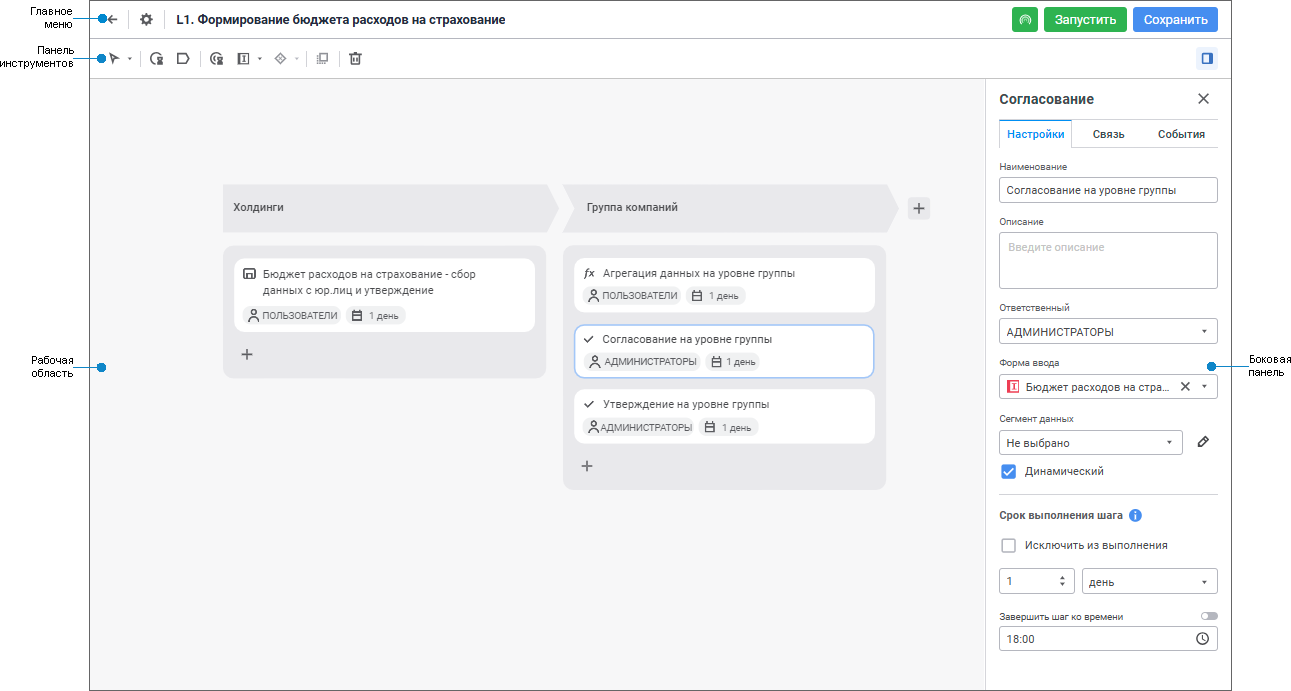Expand the Ответственный dropdown
This screenshot has width=1291, height=691.
[1108, 332]
